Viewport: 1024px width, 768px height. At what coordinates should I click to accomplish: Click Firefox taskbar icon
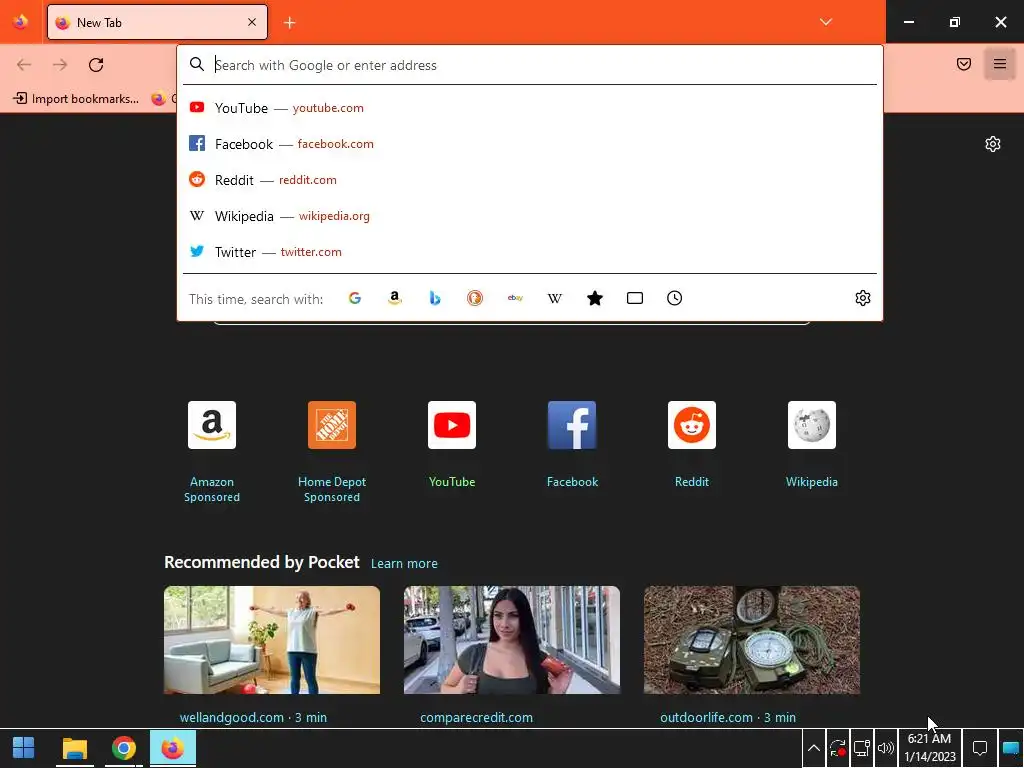172,748
